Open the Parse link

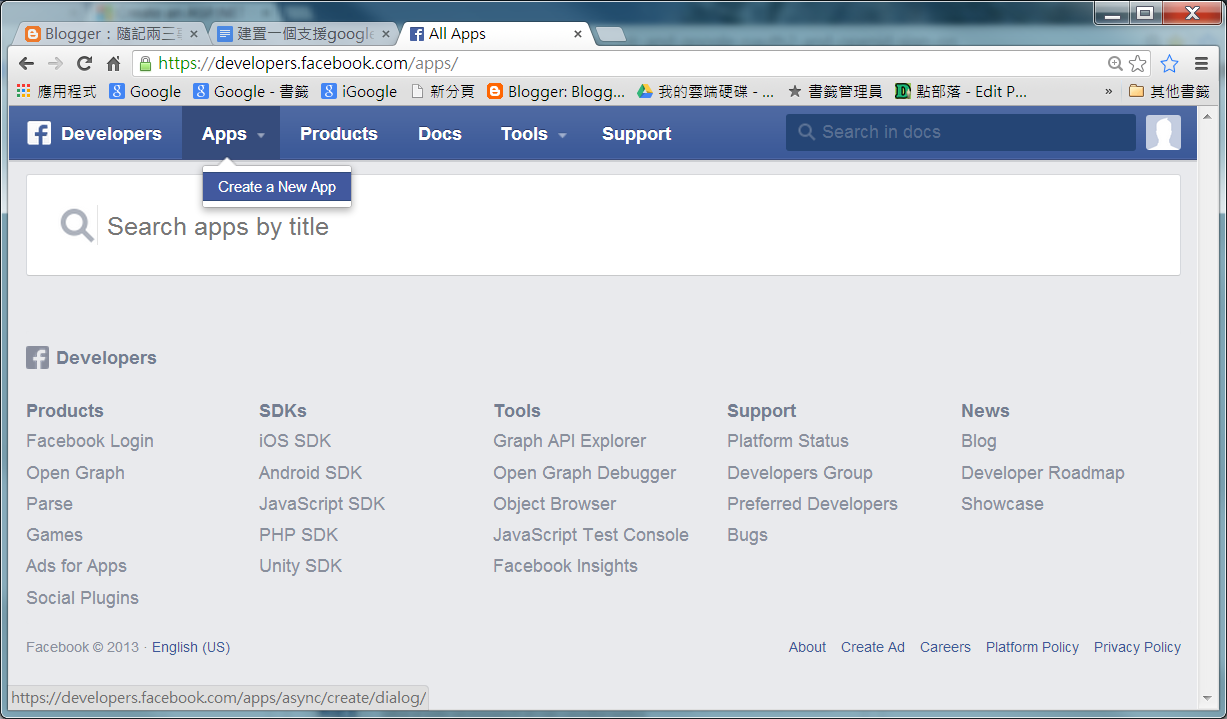click(49, 504)
